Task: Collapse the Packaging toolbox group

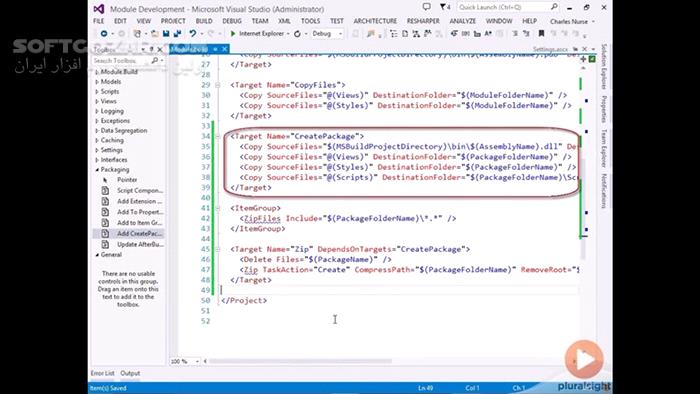Action: coord(97,170)
